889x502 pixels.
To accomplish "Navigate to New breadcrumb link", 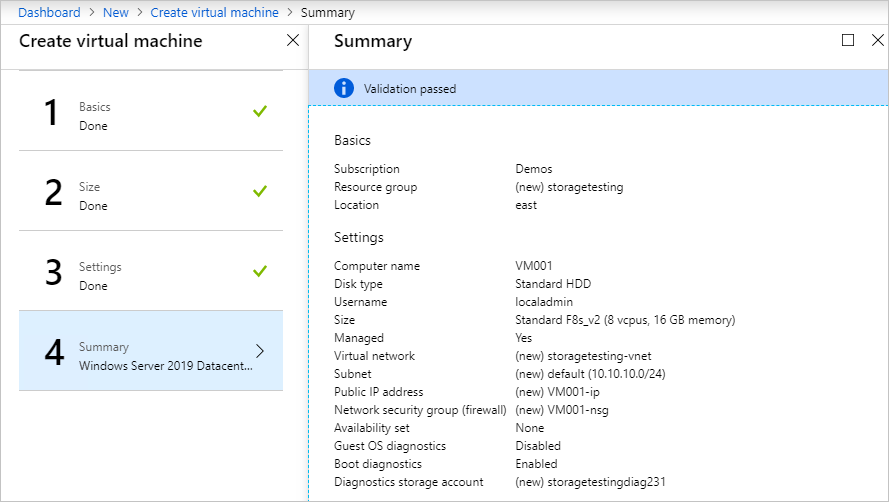I will coord(115,13).
